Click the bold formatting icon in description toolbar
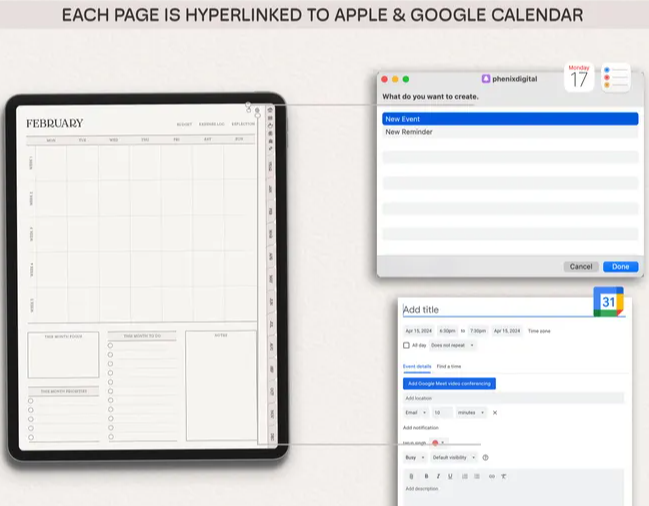Image resolution: width=649 pixels, height=506 pixels. point(426,476)
